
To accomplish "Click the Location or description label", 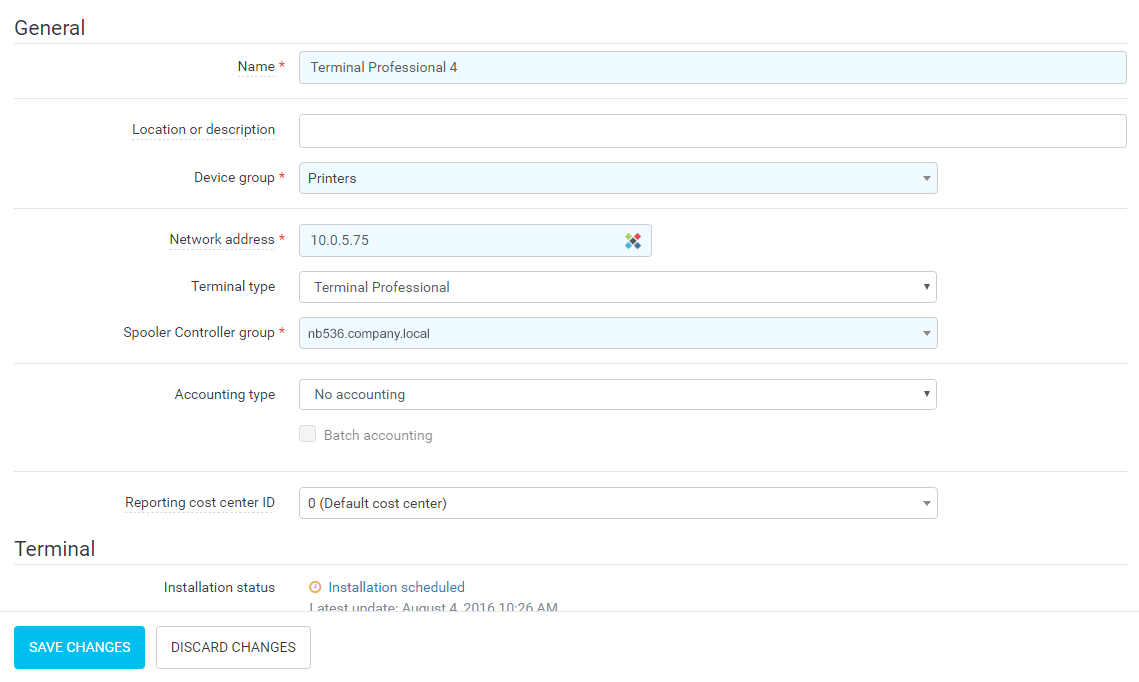I will coord(203,130).
